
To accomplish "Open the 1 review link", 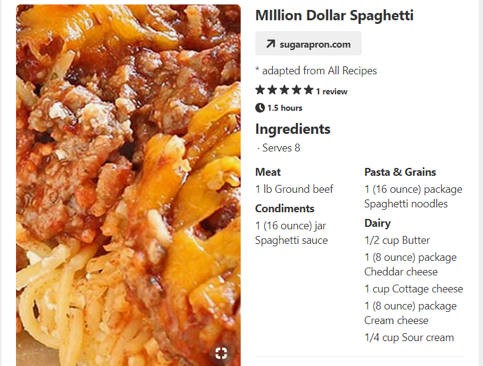I will (332, 91).
